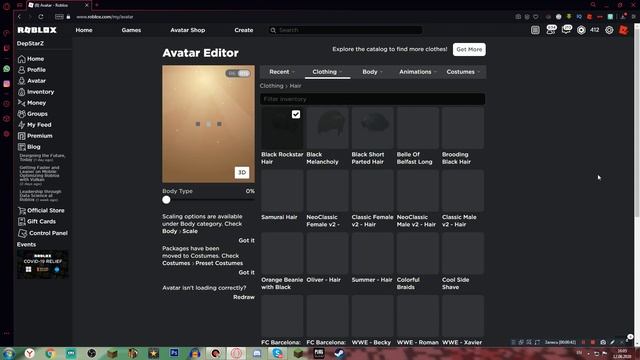Click the red Roblox Studio icon in header
The width and height of the screenshot is (640, 360).
pyautogui.click(x=624, y=30)
